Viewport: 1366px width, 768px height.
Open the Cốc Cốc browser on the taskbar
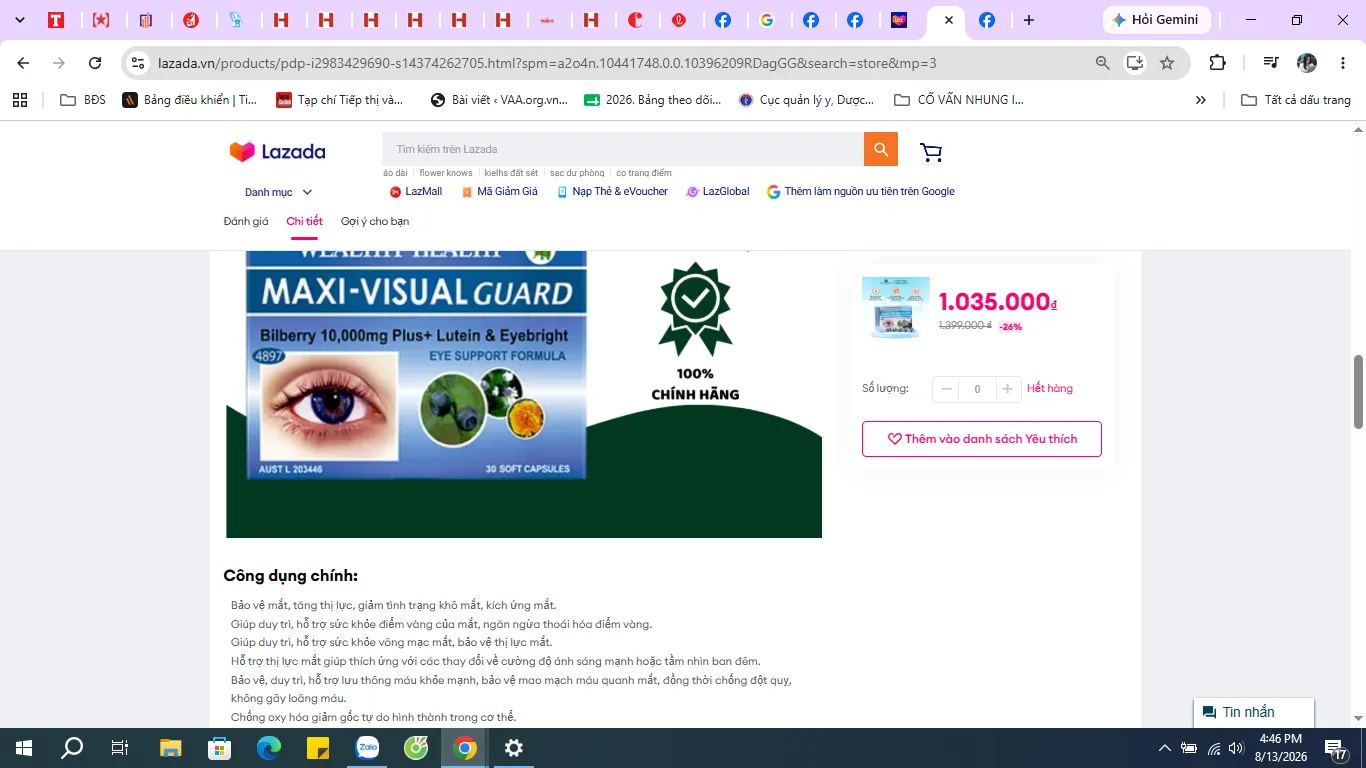coord(416,748)
